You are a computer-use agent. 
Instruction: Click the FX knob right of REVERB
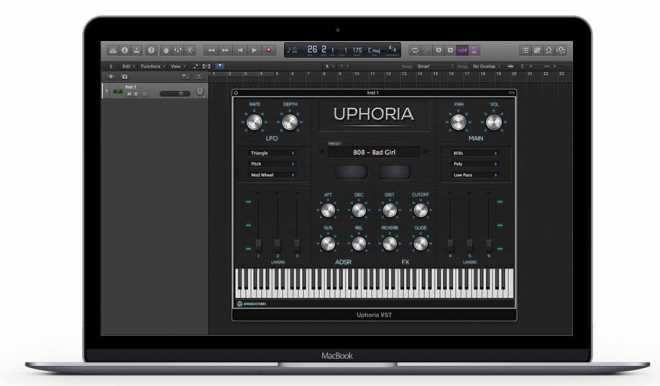(x=420, y=243)
